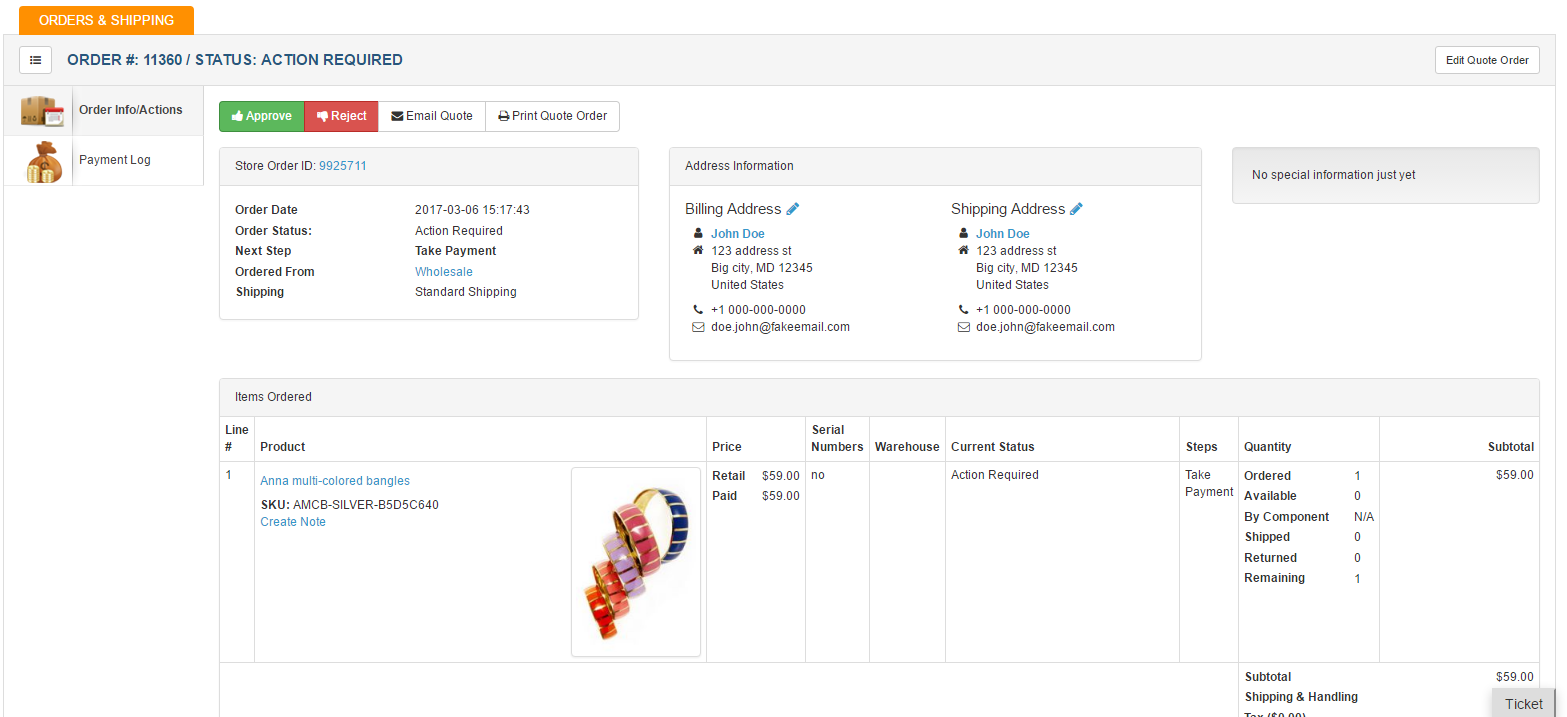Click billing address home icon

697,251
